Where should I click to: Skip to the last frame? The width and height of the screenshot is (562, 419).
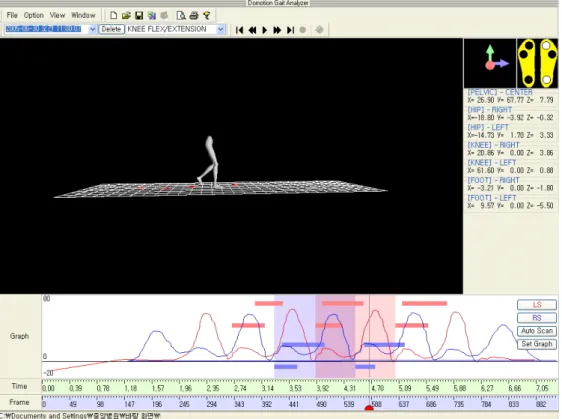click(290, 30)
